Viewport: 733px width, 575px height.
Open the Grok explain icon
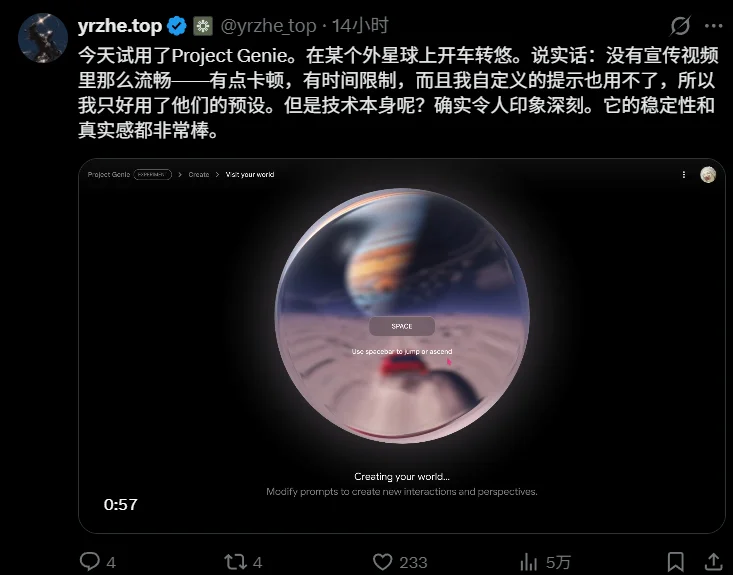(680, 26)
